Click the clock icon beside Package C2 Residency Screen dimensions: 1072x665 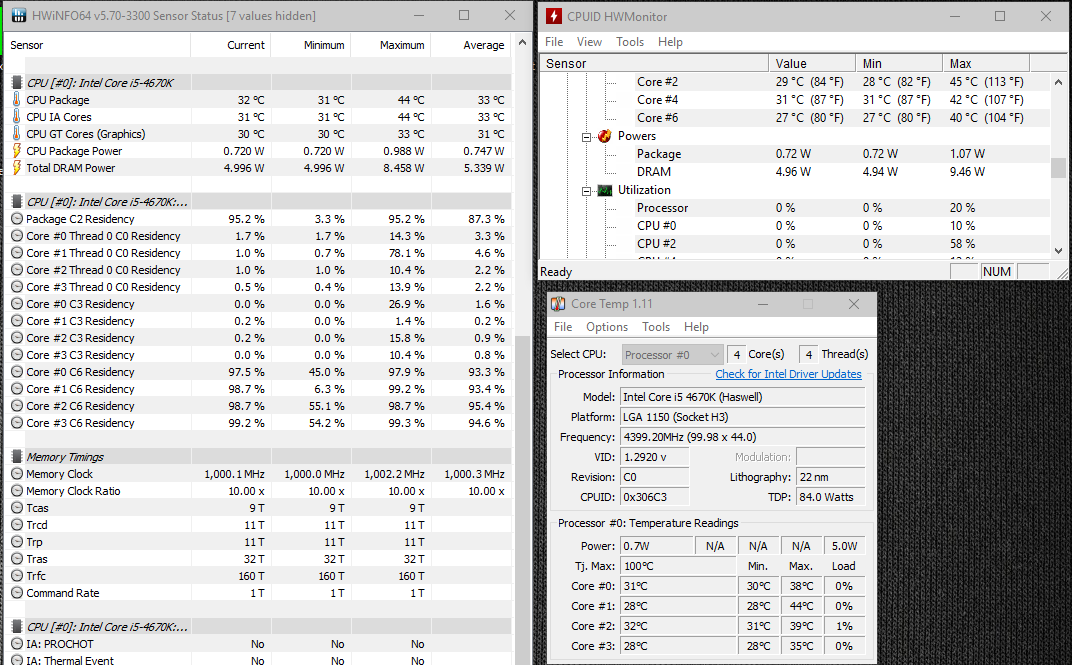pos(17,219)
